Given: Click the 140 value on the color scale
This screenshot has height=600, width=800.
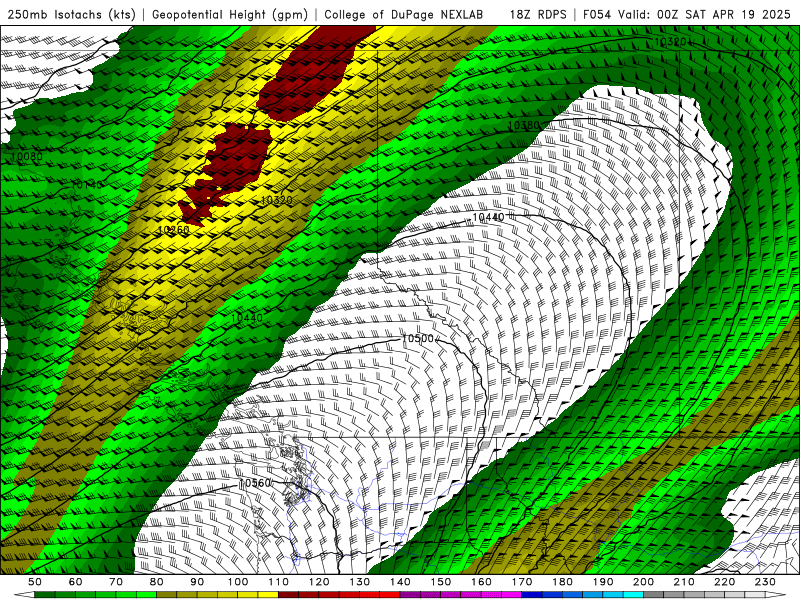Looking at the screenshot, I should (400, 582).
